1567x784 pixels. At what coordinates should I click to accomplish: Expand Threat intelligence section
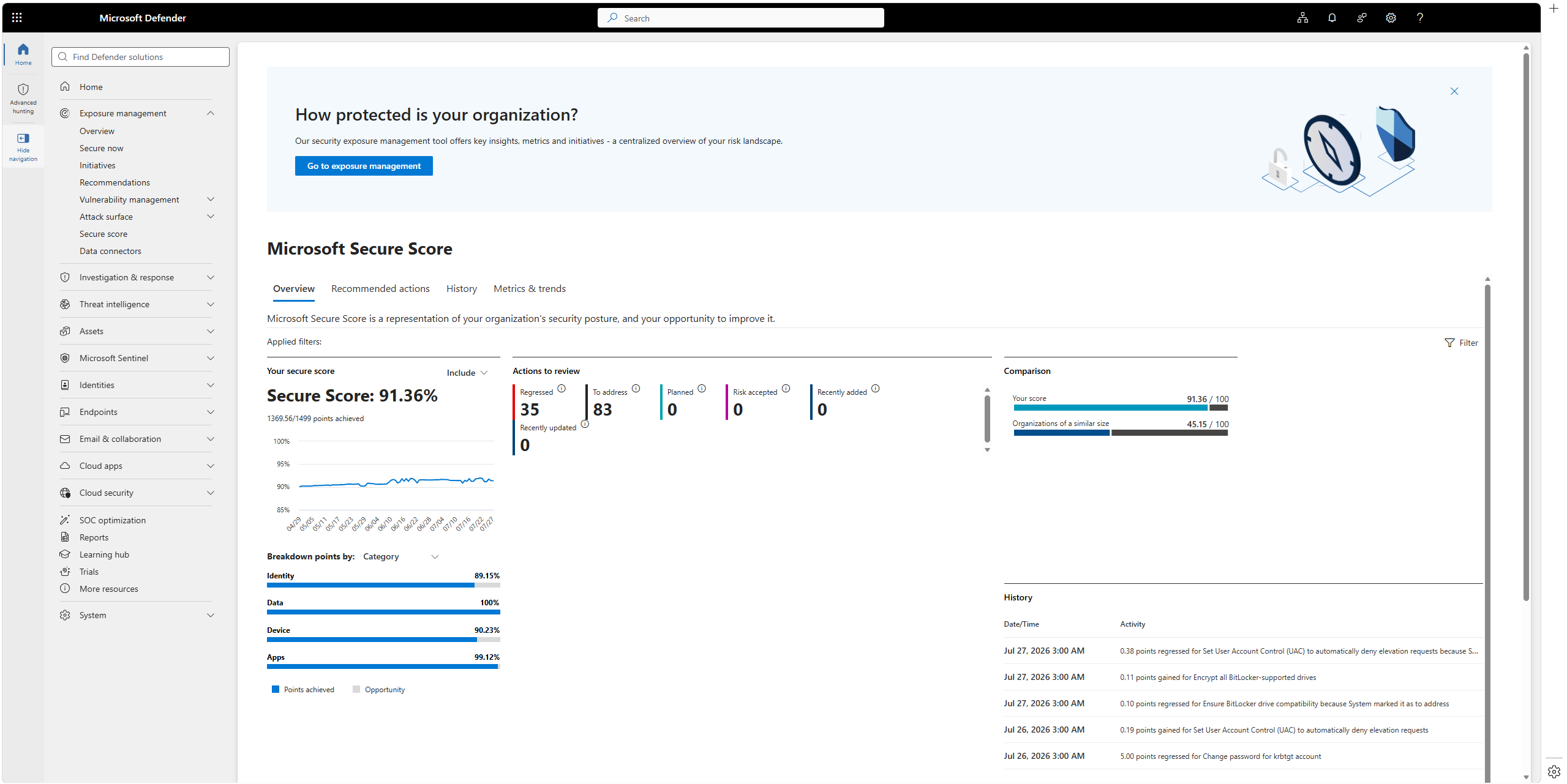coord(211,304)
